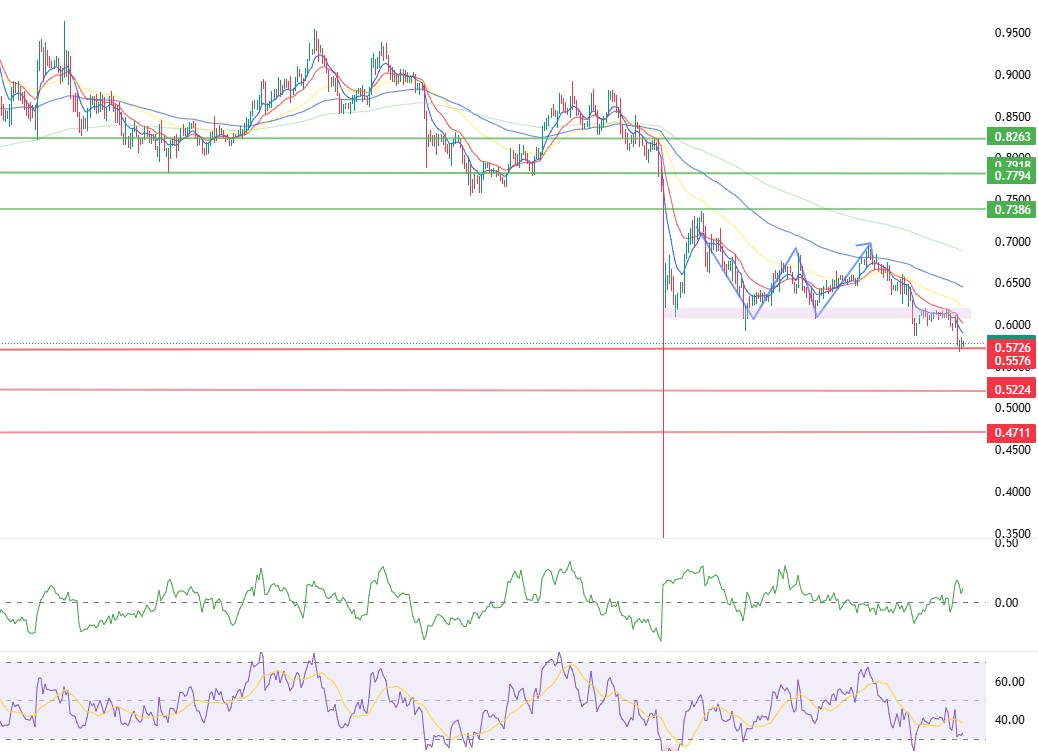The image size is (1038, 754).
Task: Select the 0.9000 price axis value
Action: (1011, 75)
